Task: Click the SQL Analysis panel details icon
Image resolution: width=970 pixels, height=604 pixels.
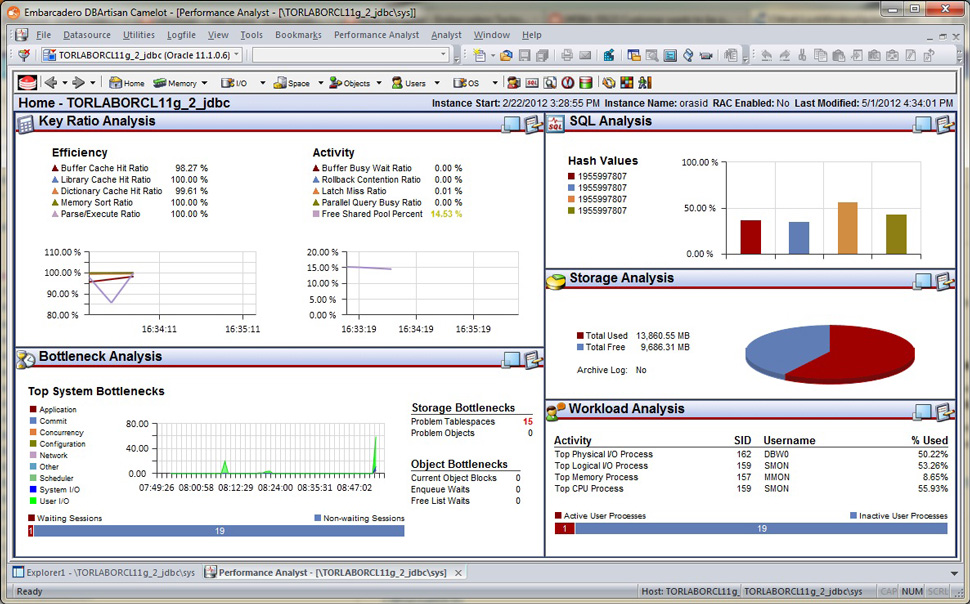Action: [x=943, y=123]
